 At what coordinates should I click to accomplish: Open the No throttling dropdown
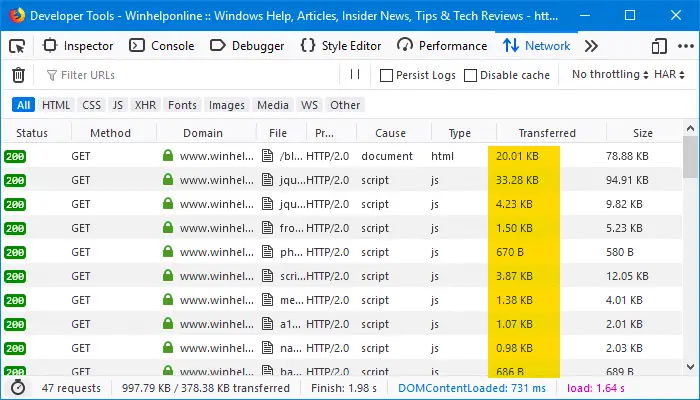[x=610, y=75]
